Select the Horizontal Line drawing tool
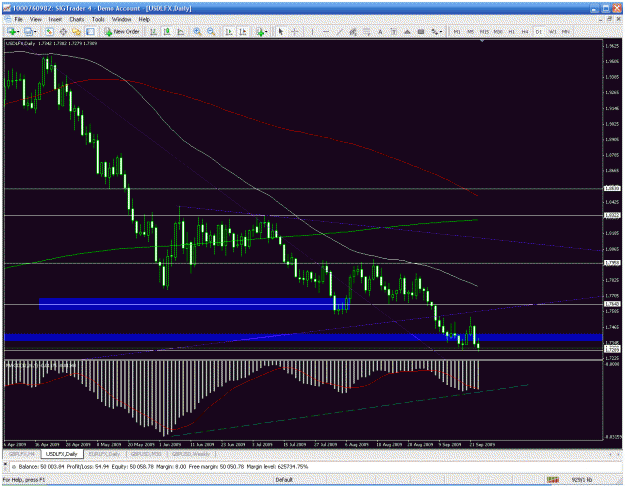625x486 pixels. pos(326,31)
